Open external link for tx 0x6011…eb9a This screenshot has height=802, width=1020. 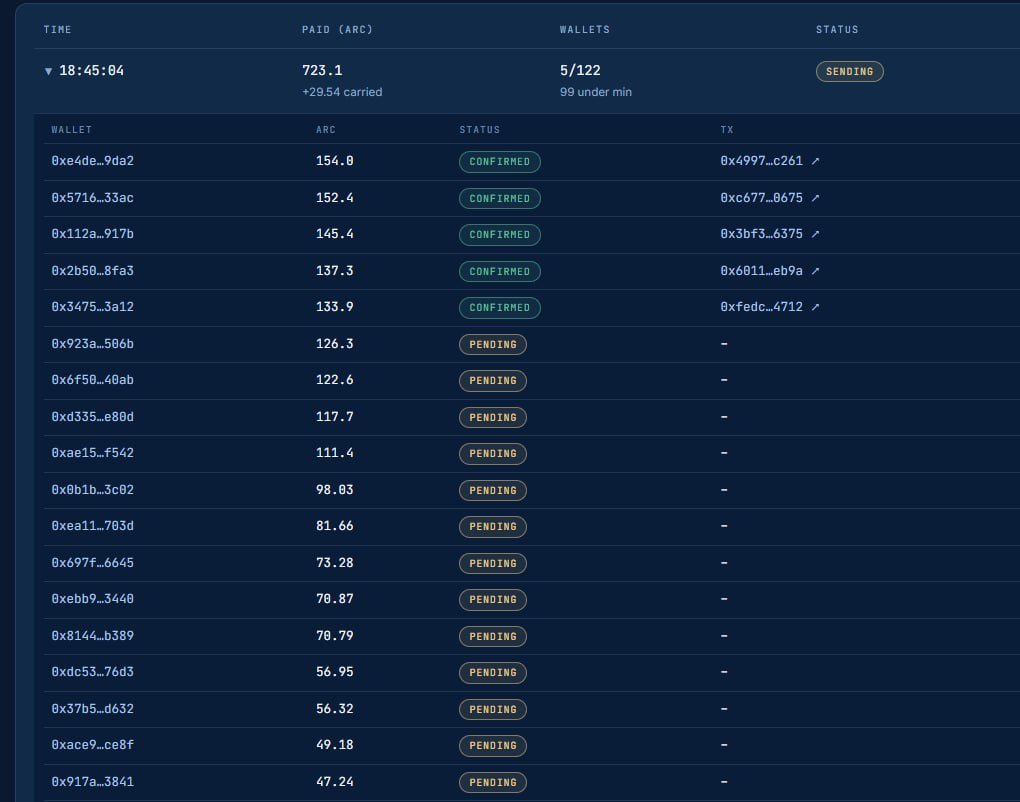tap(815, 271)
